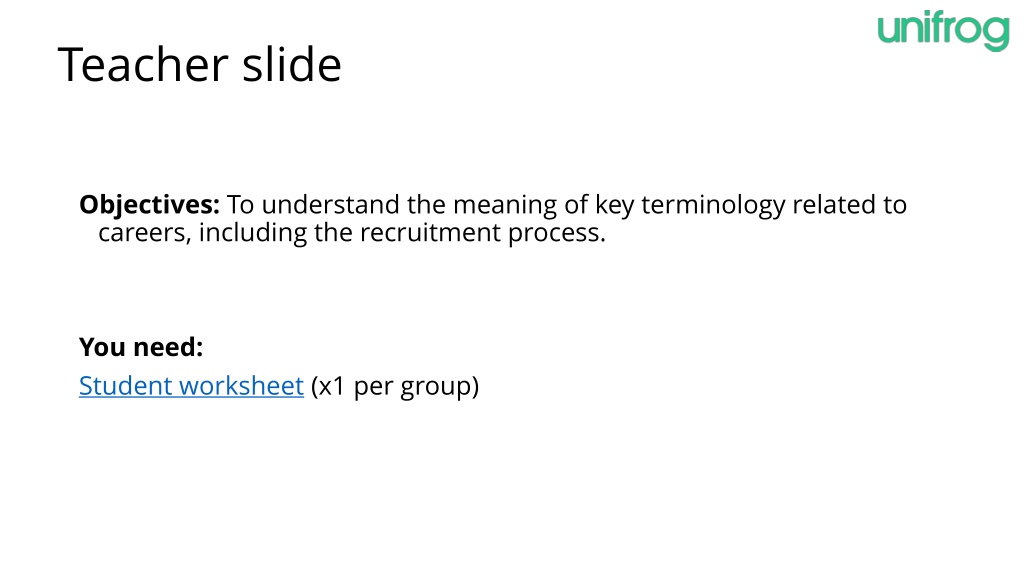Click the word process ending the objectives
Viewport: 1024px width, 576px height.
coord(557,234)
